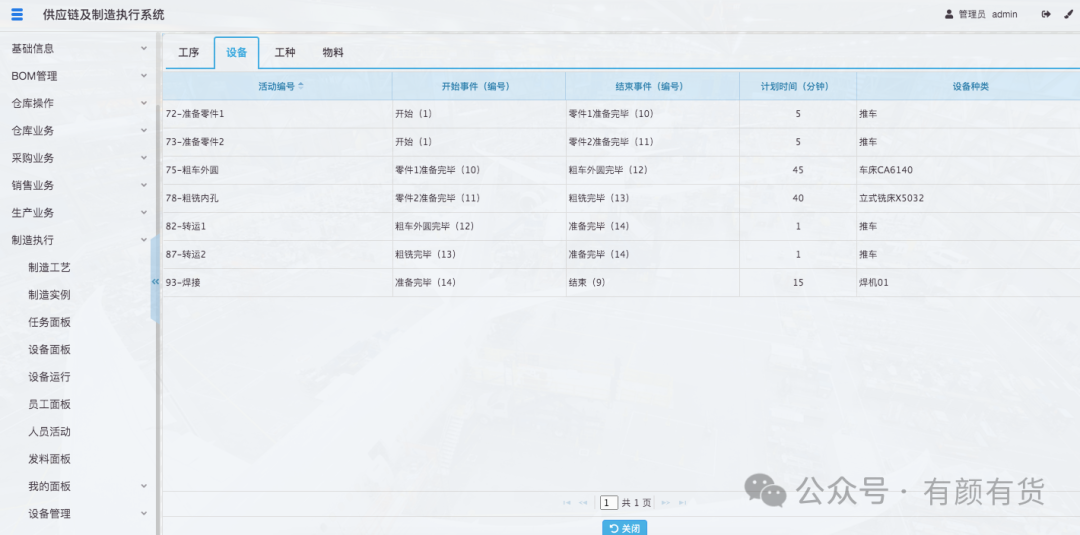1080x535 pixels.
Task: Open the hamburger menu icon
Action: click(17, 14)
